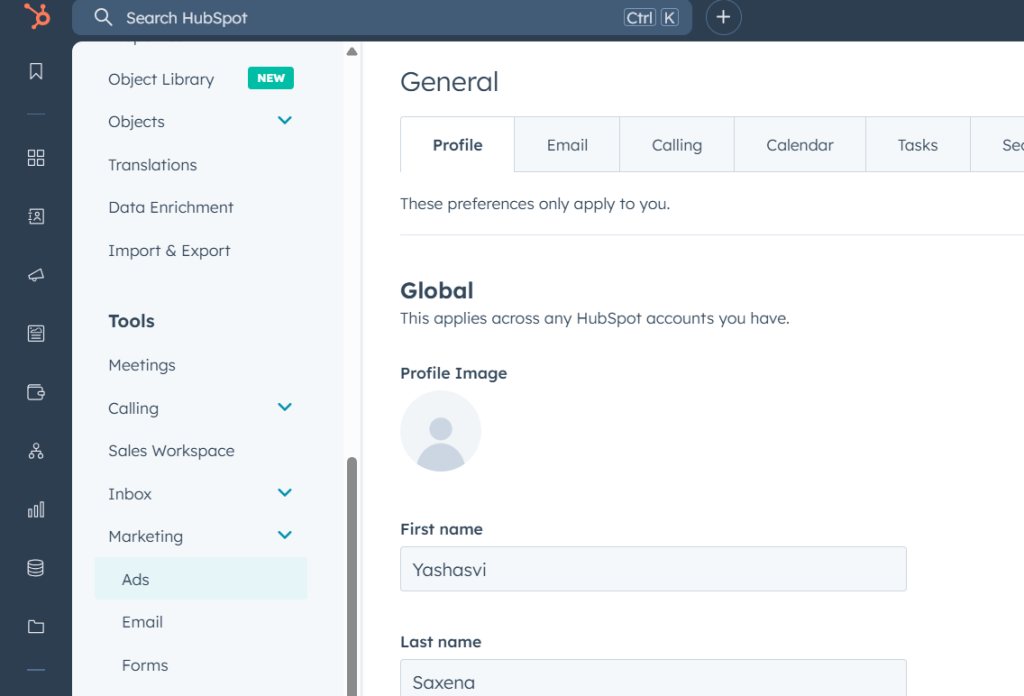Switch to the Email preferences tab
The height and width of the screenshot is (696, 1024).
[566, 144]
